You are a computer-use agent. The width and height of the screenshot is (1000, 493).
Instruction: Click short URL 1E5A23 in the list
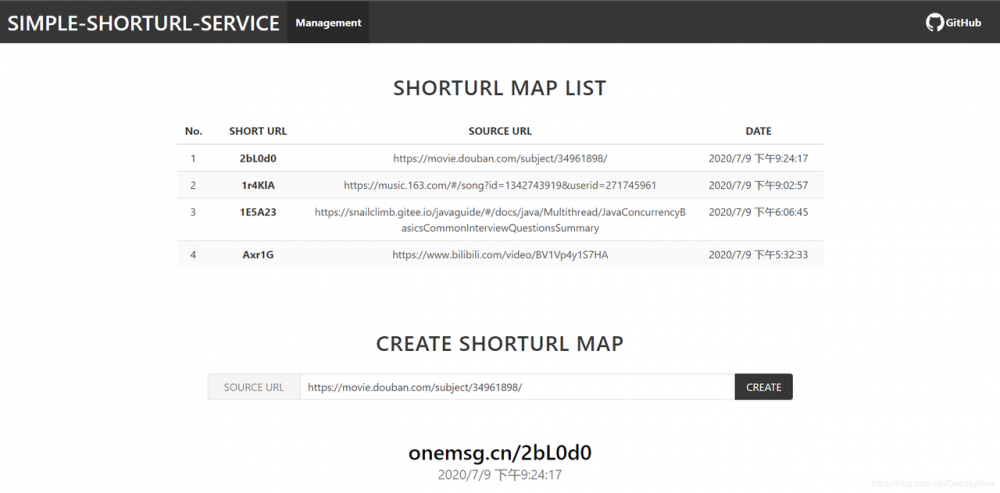(x=258, y=212)
